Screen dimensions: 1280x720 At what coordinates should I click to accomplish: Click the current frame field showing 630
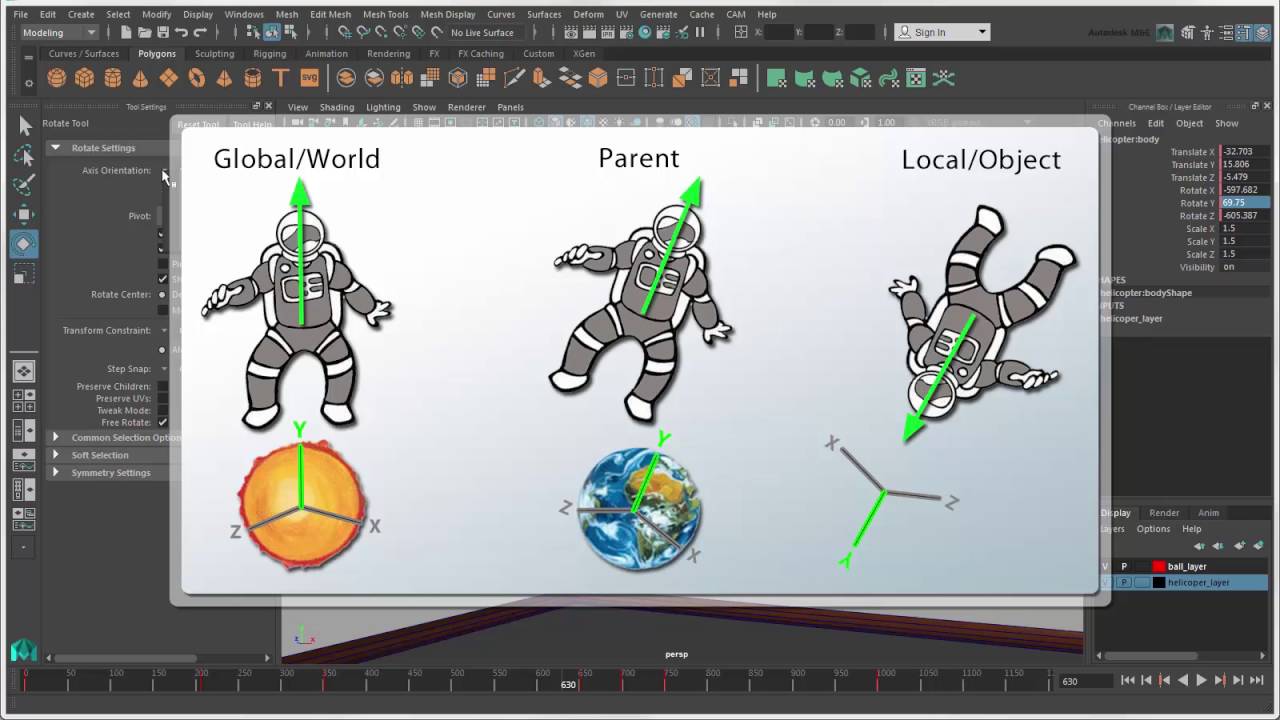(x=1085, y=681)
